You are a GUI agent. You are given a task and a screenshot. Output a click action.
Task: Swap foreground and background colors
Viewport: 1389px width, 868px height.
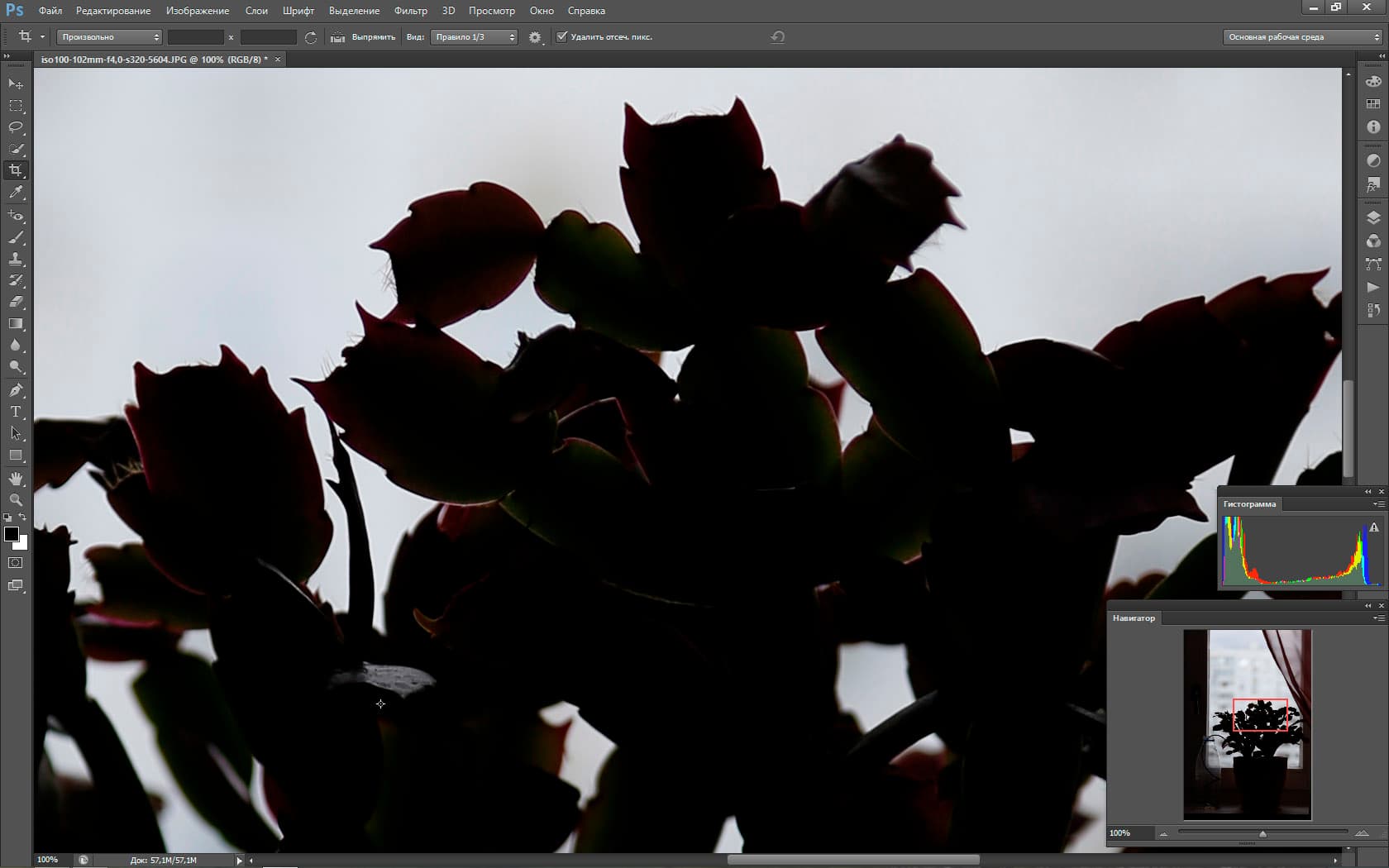tap(23, 517)
